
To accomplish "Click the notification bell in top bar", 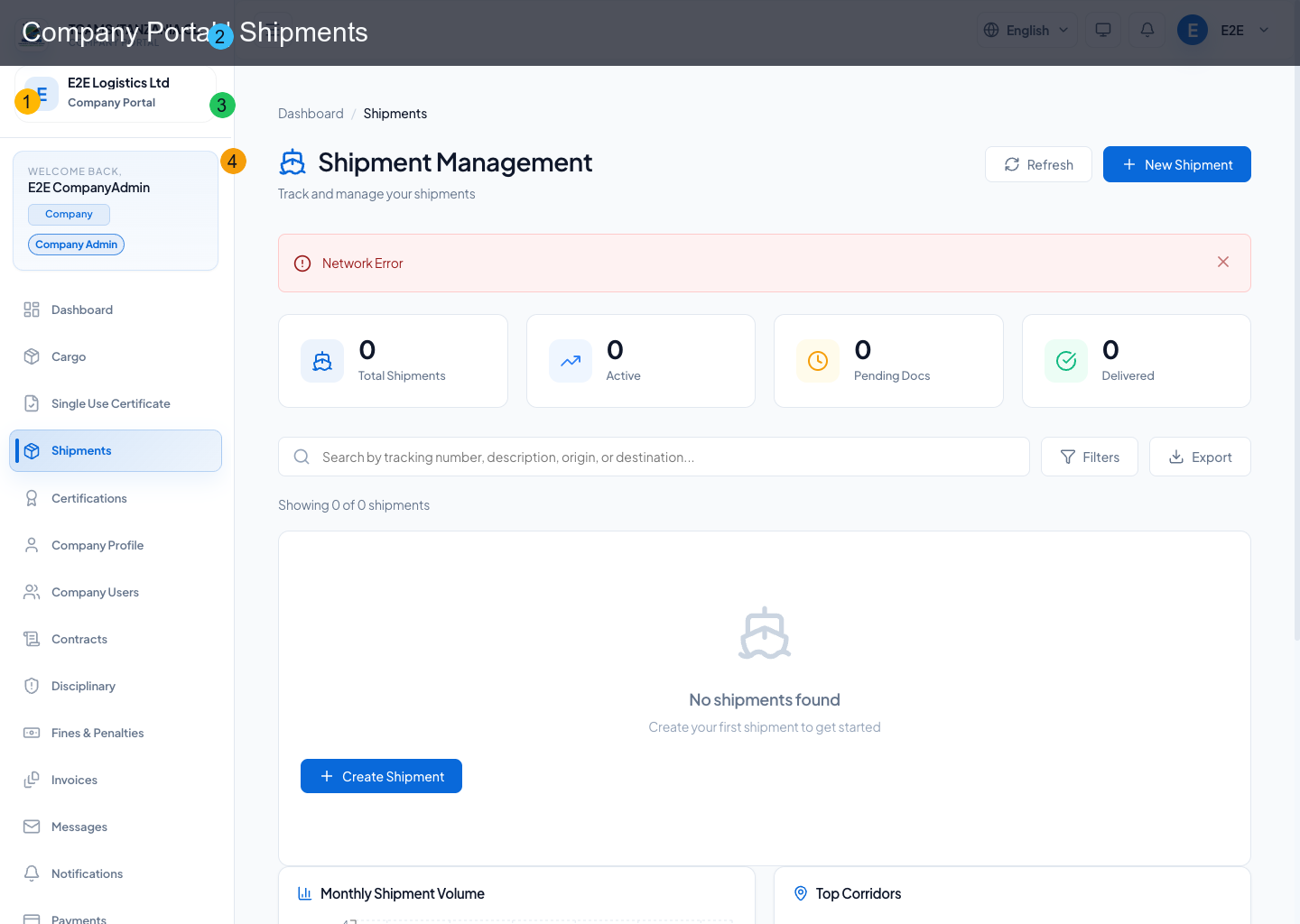I will [1147, 30].
